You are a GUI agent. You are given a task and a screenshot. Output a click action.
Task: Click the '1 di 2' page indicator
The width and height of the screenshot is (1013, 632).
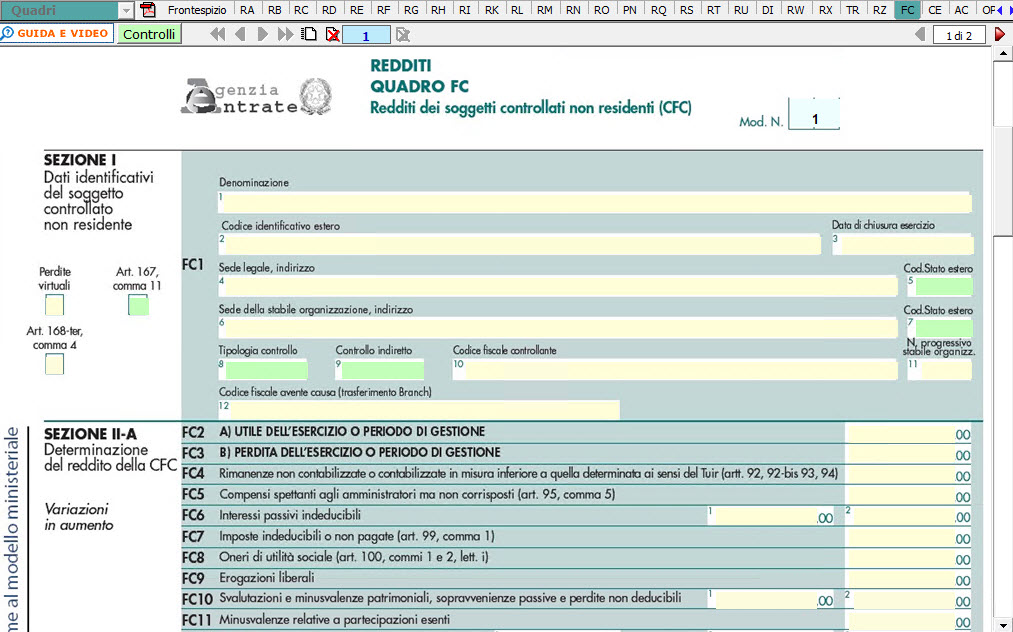coord(959,35)
